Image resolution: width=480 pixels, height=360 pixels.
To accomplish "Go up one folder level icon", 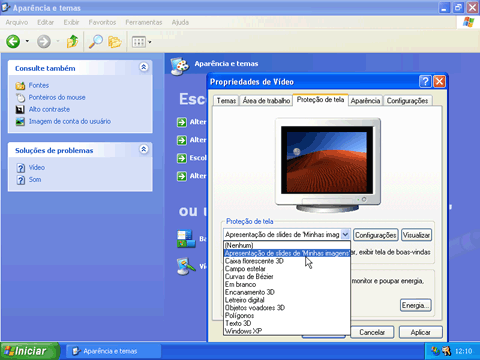I will (72, 42).
